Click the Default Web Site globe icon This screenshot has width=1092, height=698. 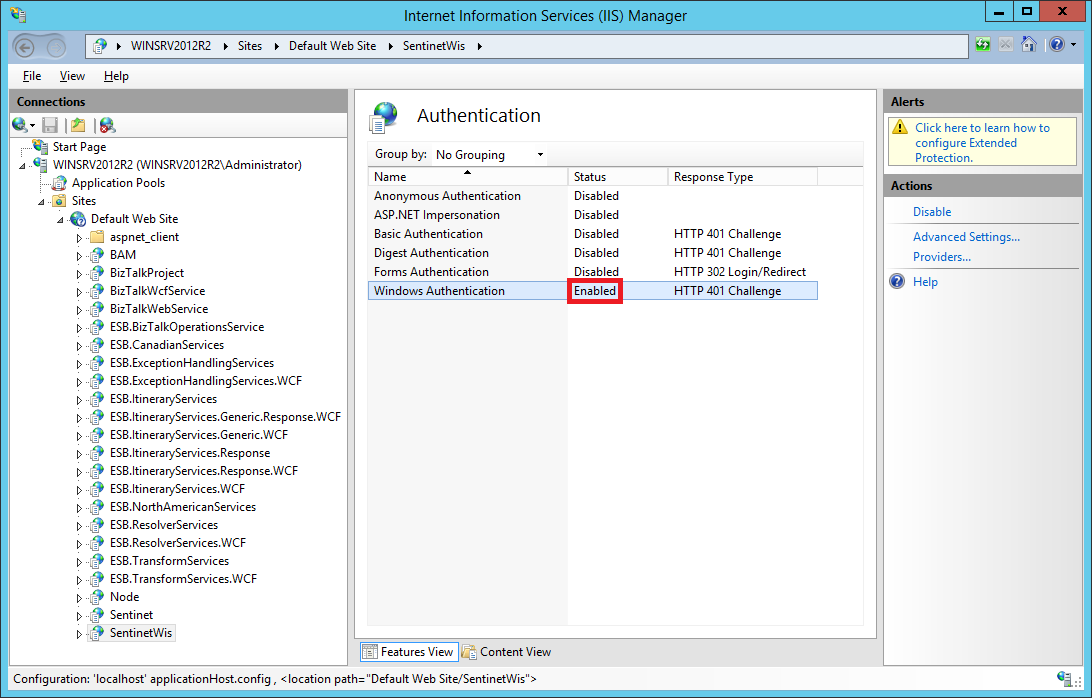click(78, 219)
